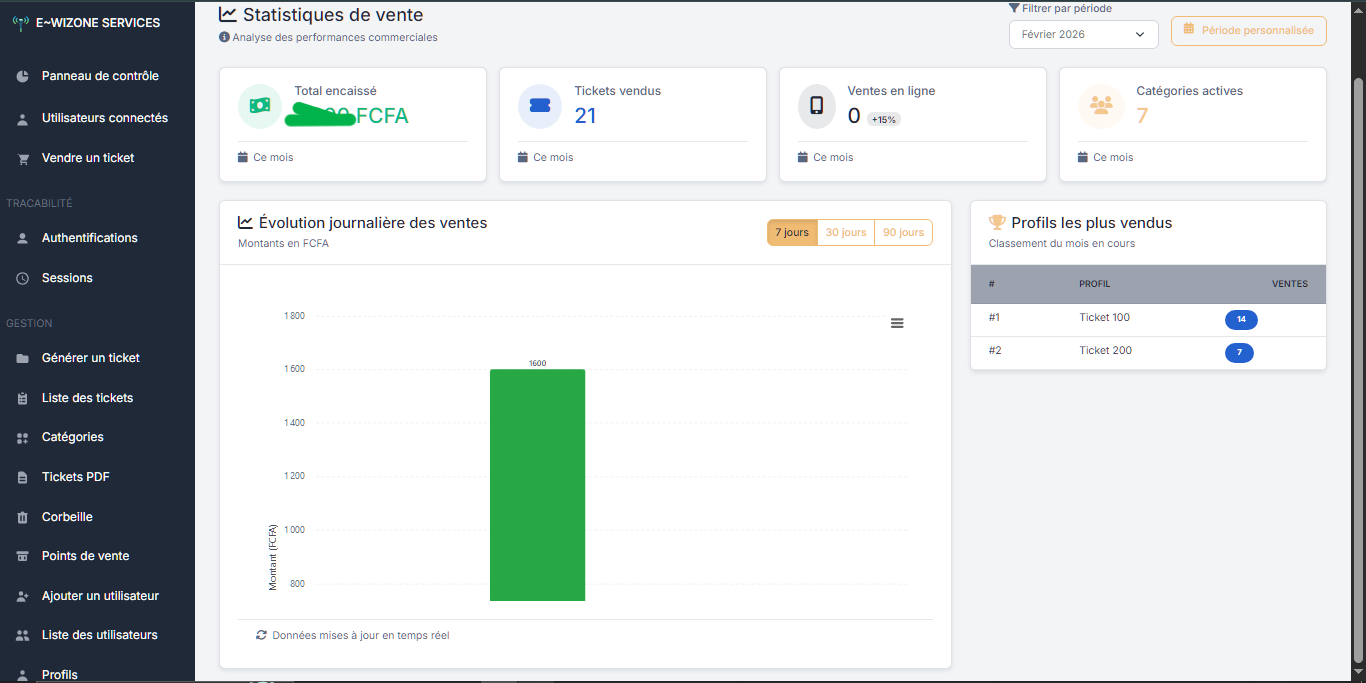Click the Période personnalisée button
This screenshot has height=683, width=1366.
point(1248,31)
